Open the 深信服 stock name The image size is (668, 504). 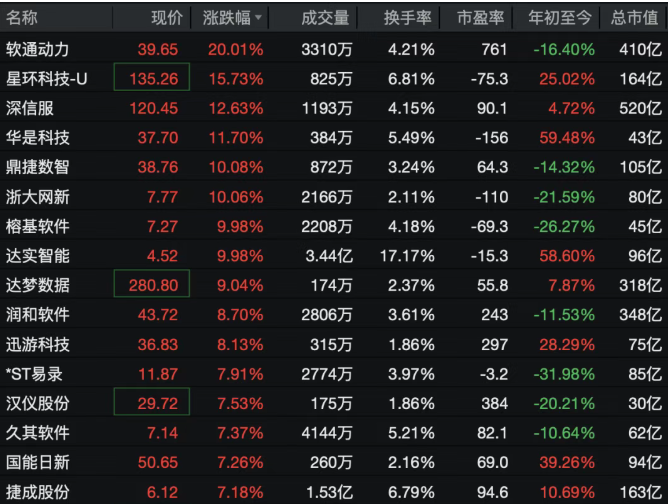[x=30, y=108]
